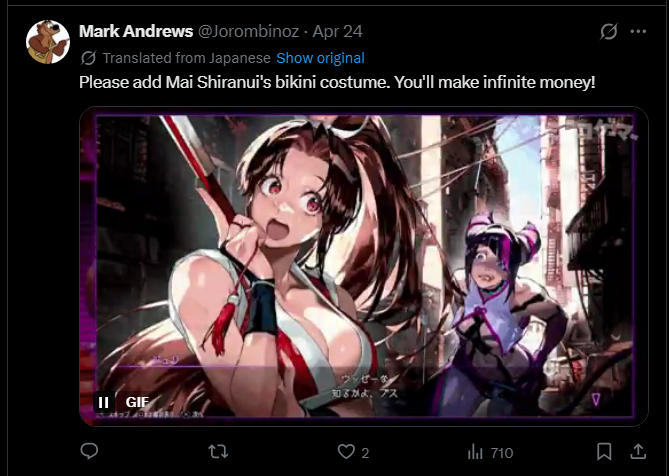
Task: Click the GIF badge label
Action: coord(137,402)
